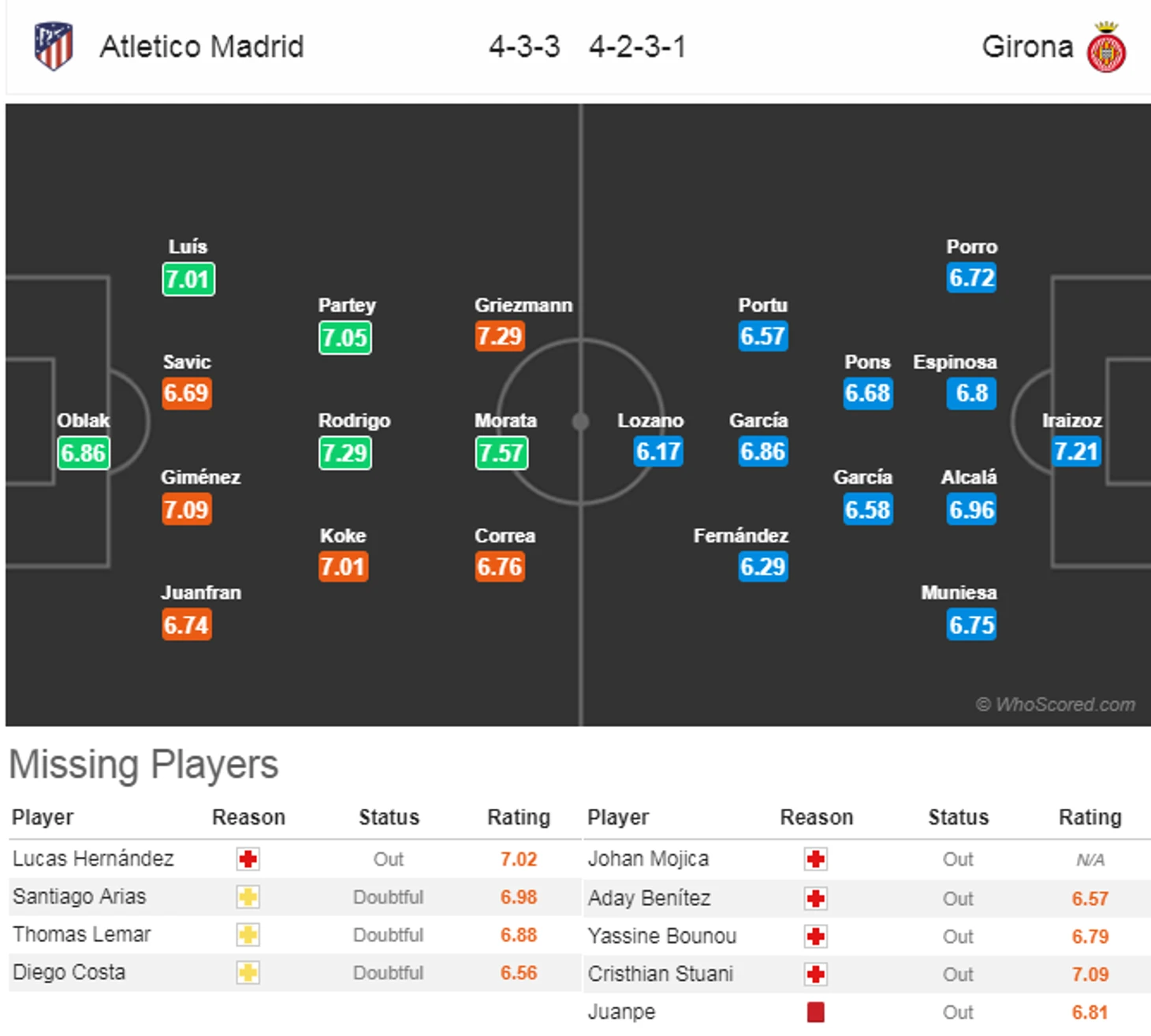The image size is (1151, 1036).
Task: Click Thomas Lemar yellow doubtful icon
Action: point(248,934)
